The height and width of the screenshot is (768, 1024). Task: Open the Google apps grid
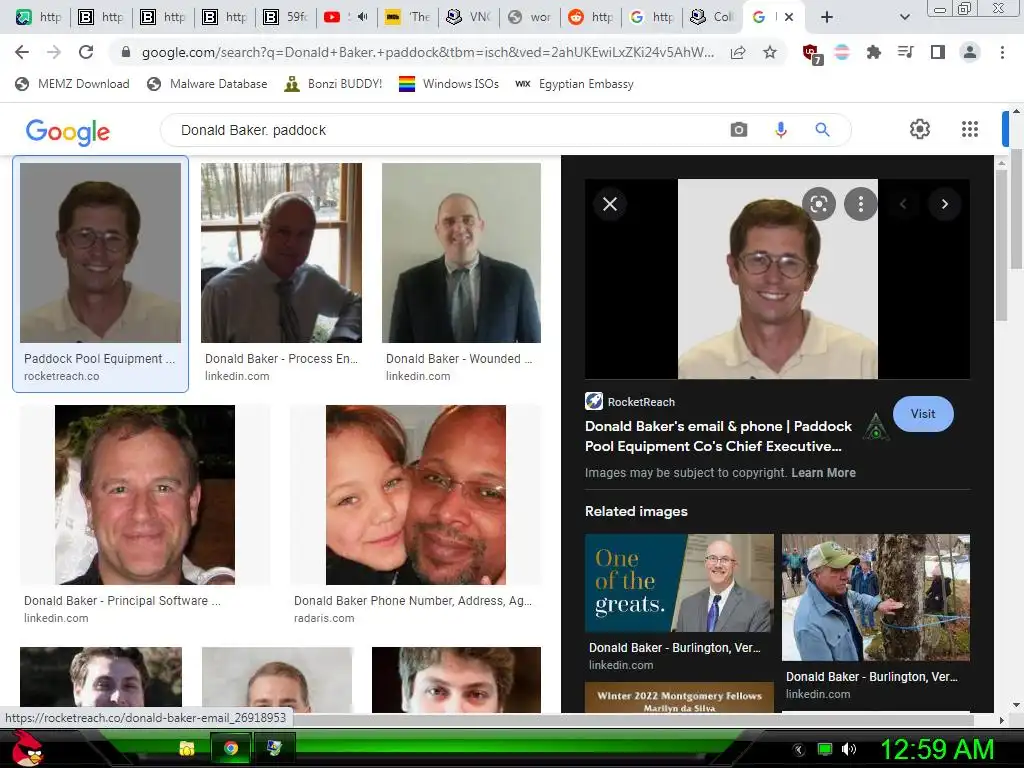coord(970,129)
